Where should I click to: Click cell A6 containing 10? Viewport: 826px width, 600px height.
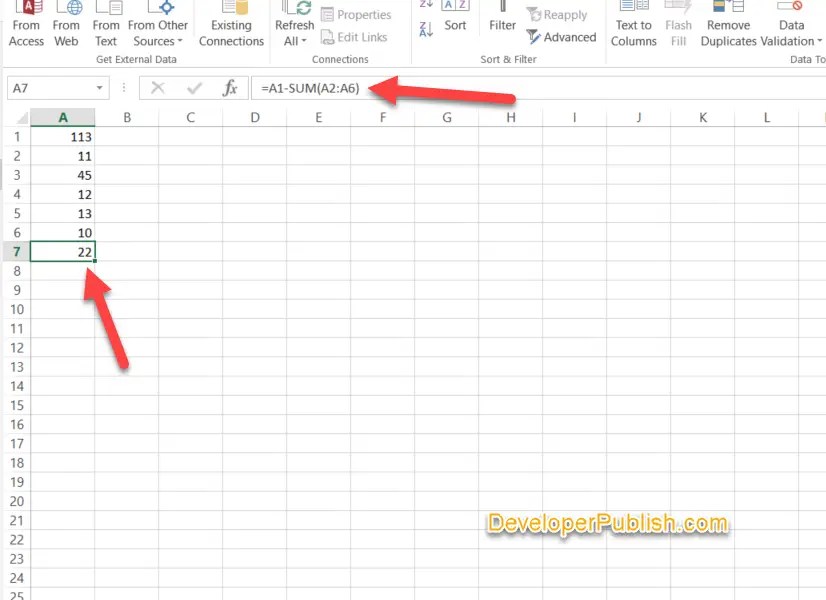(63, 232)
